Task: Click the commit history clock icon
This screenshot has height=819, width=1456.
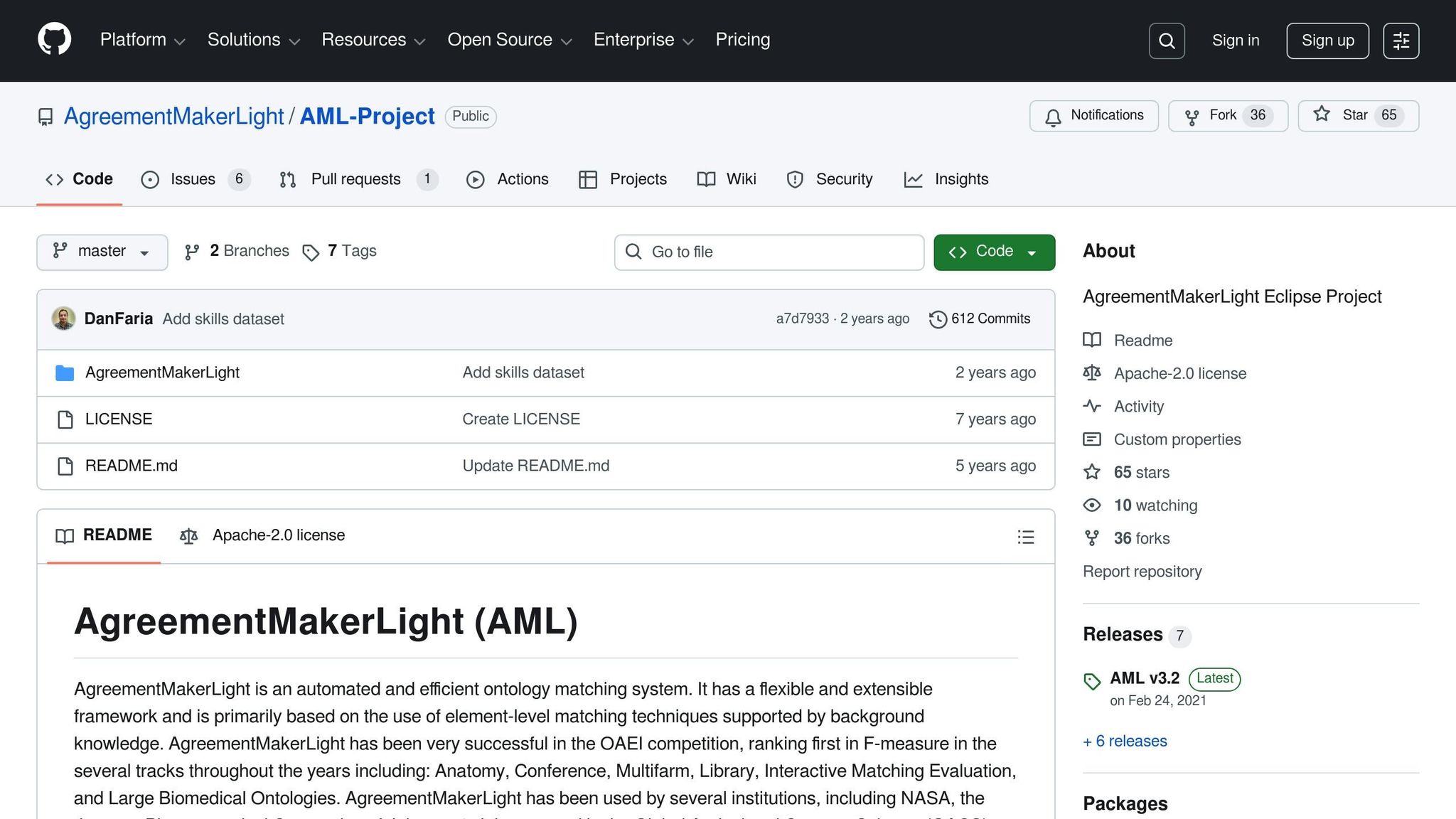Action: [937, 319]
